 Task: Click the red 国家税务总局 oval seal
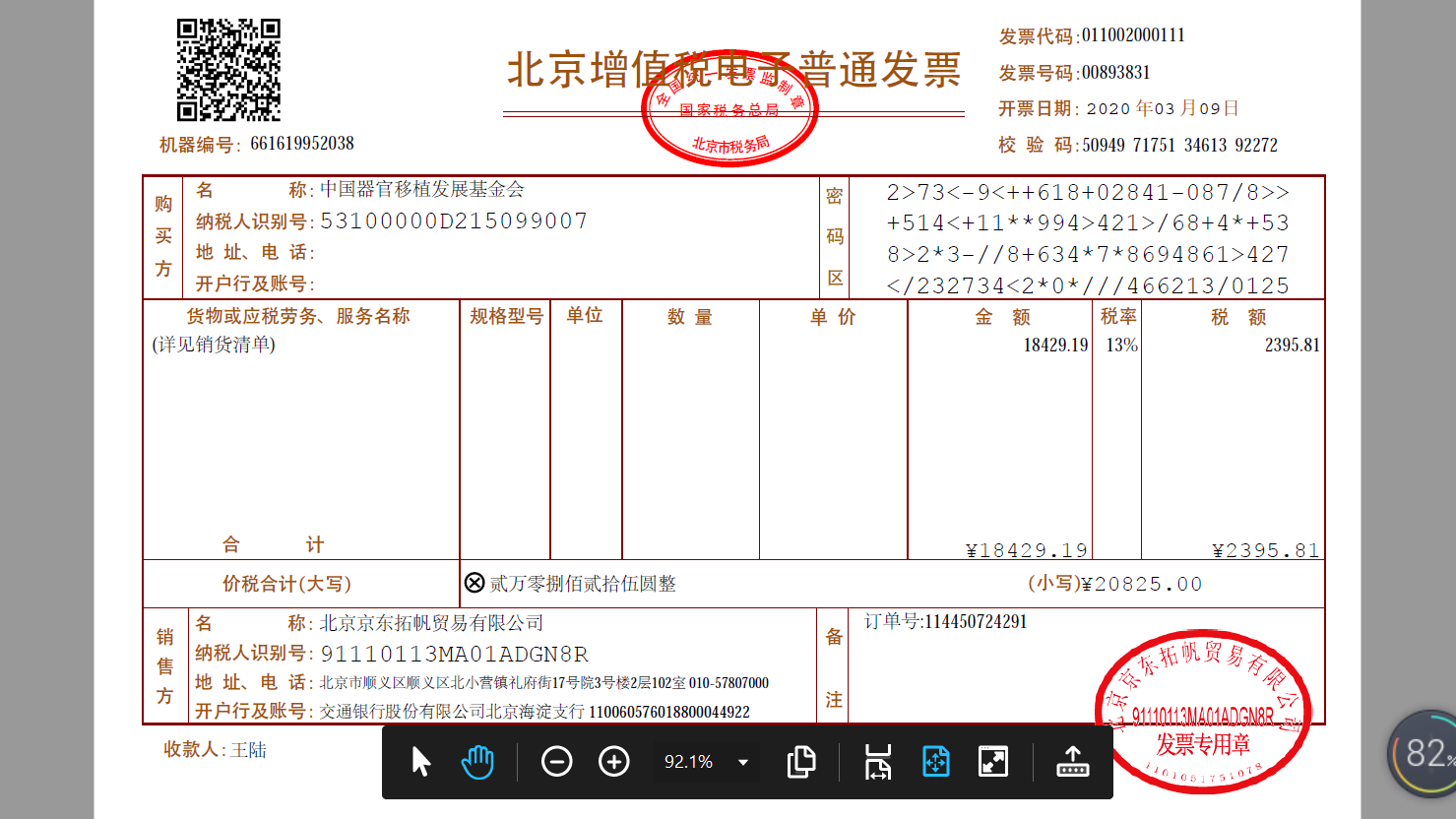click(729, 108)
